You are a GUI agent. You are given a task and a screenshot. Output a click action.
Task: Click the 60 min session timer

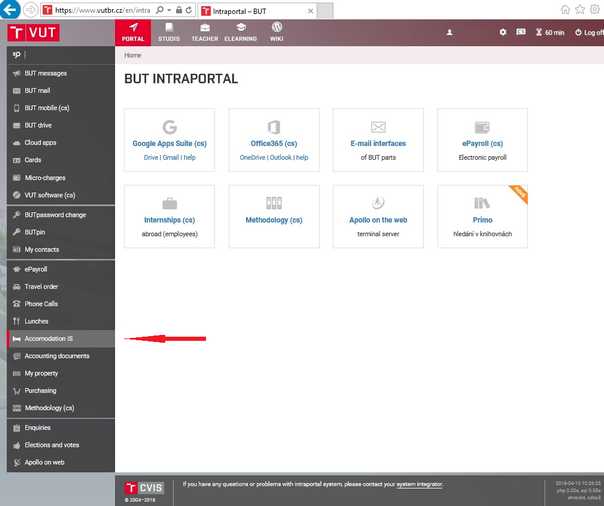[x=549, y=33]
